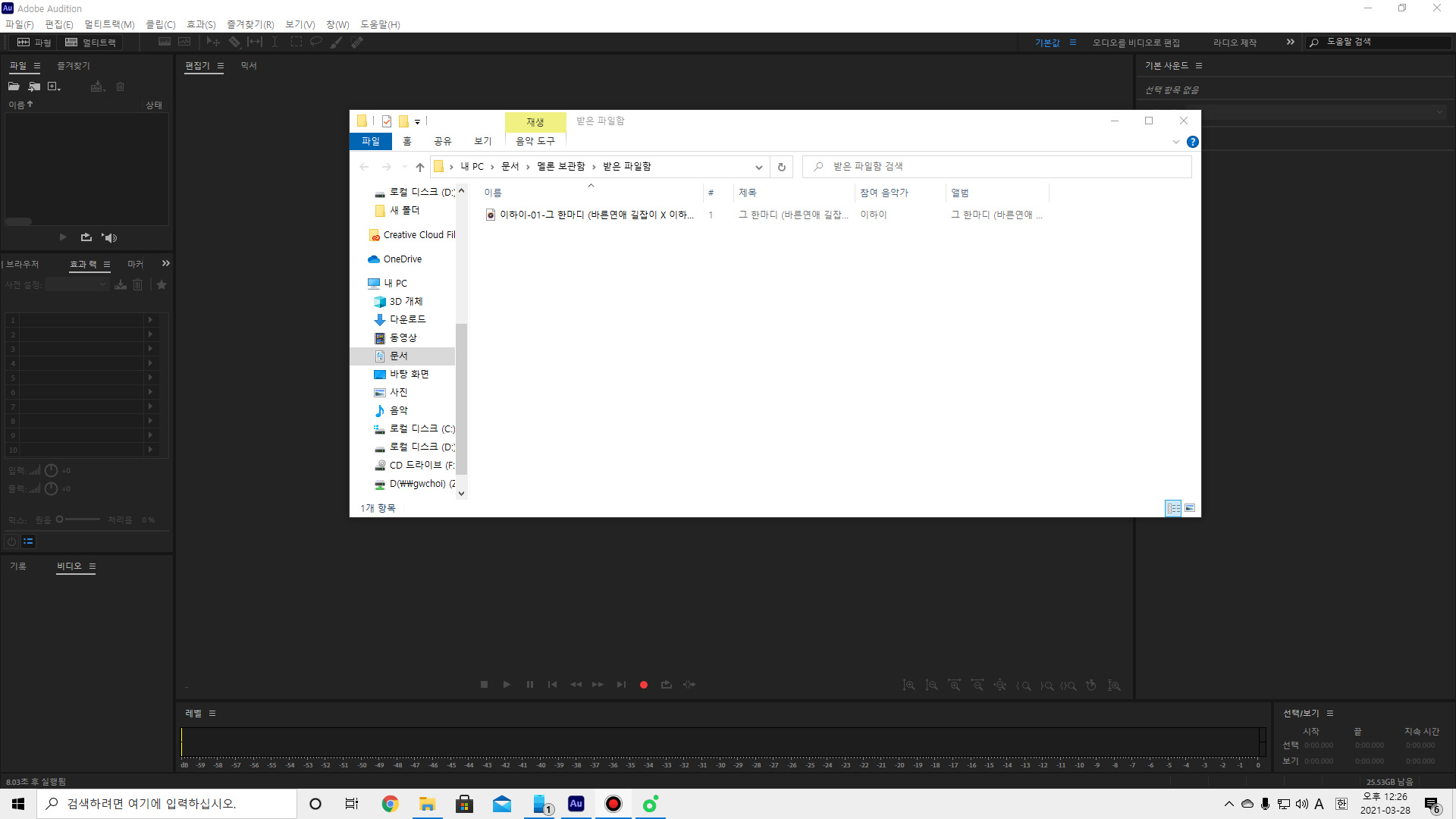The width and height of the screenshot is (1456, 819).
Task: Click the Loop Playback icon in transport
Action: [x=666, y=685]
